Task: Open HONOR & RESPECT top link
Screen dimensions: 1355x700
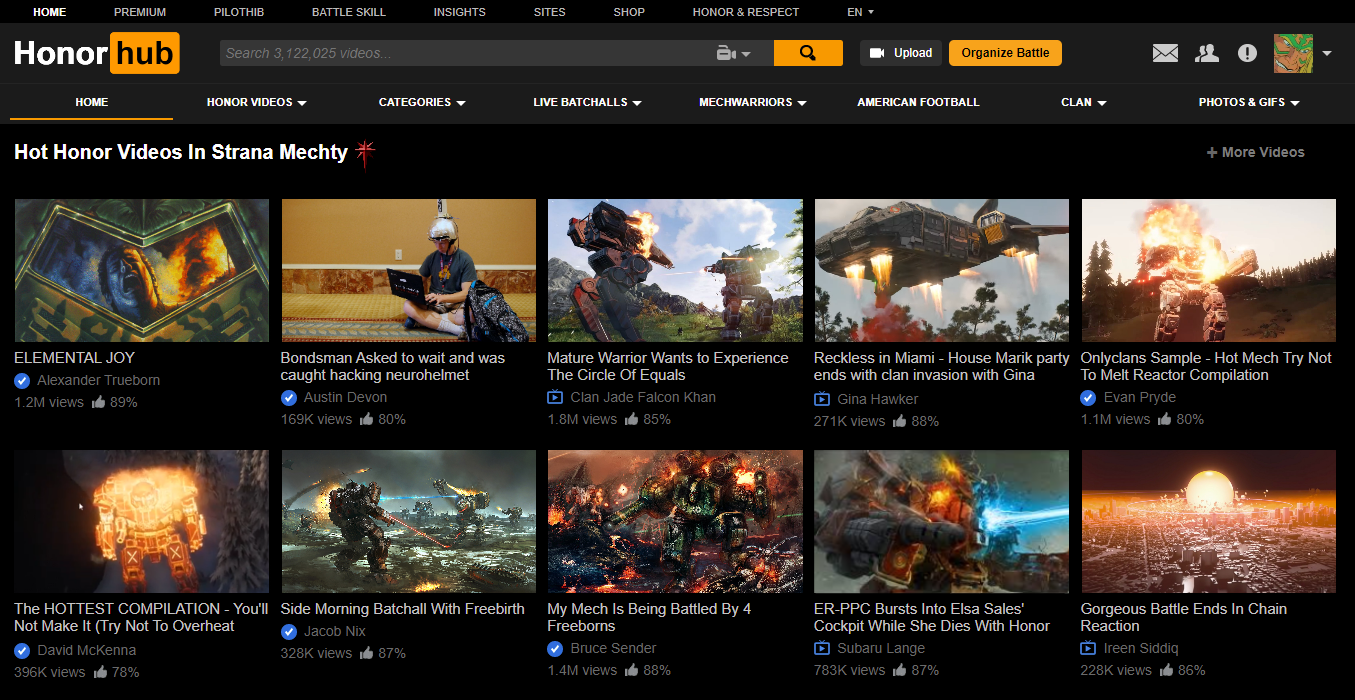Action: click(x=746, y=12)
